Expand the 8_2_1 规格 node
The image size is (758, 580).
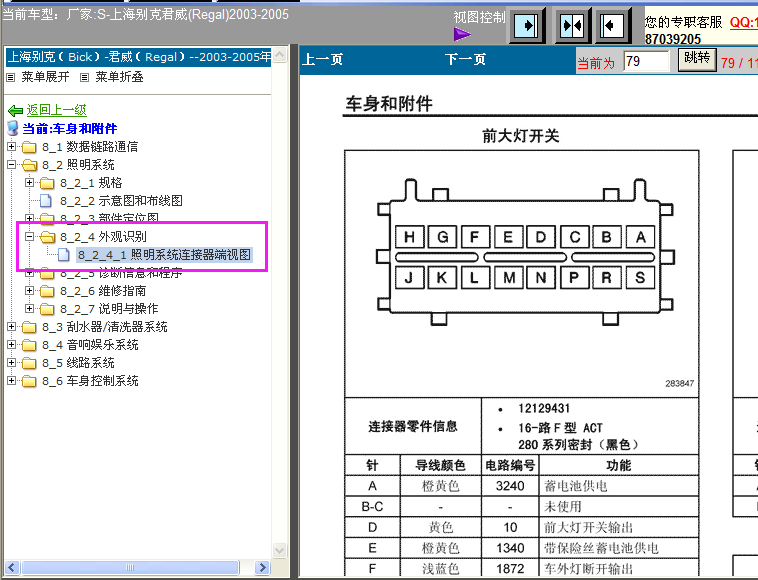[29, 182]
